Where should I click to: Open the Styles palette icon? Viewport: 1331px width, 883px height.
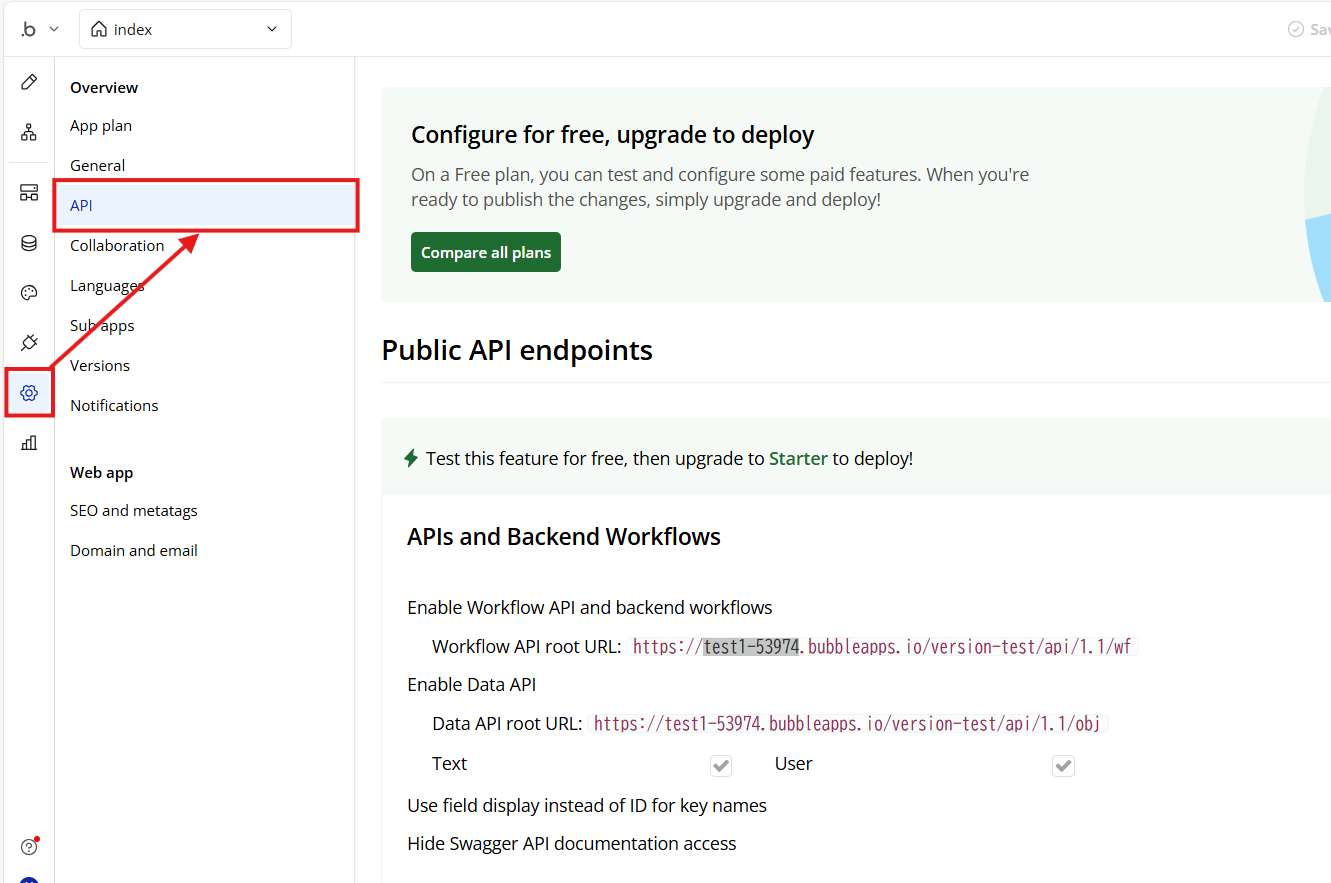point(29,293)
